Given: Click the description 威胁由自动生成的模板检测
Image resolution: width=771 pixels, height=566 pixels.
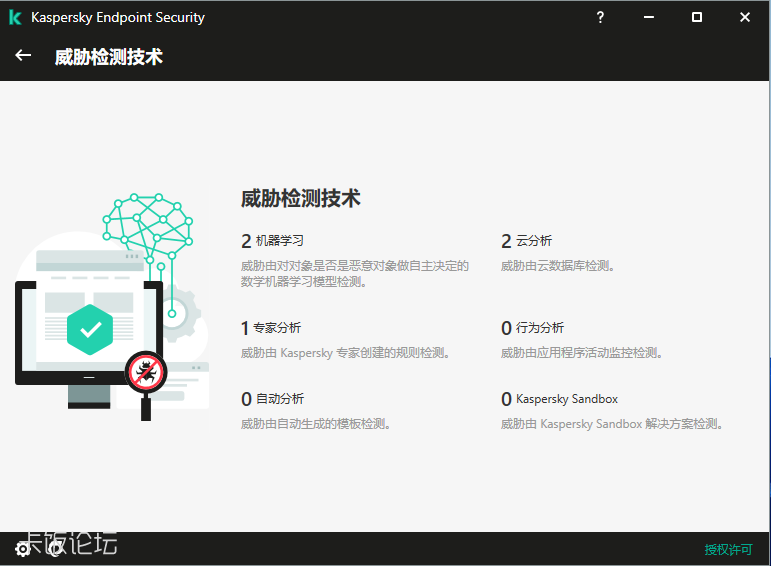Looking at the screenshot, I should (x=316, y=423).
